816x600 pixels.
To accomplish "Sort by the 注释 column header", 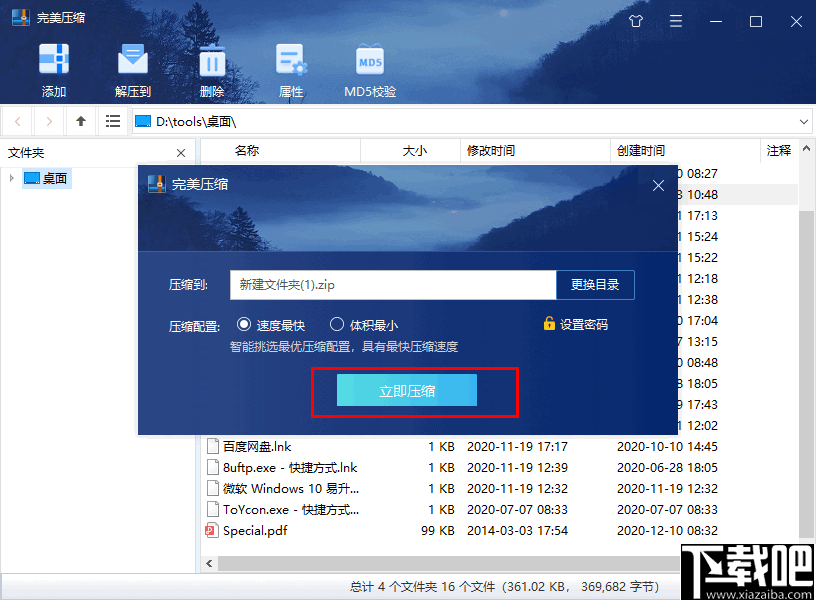I will 779,151.
